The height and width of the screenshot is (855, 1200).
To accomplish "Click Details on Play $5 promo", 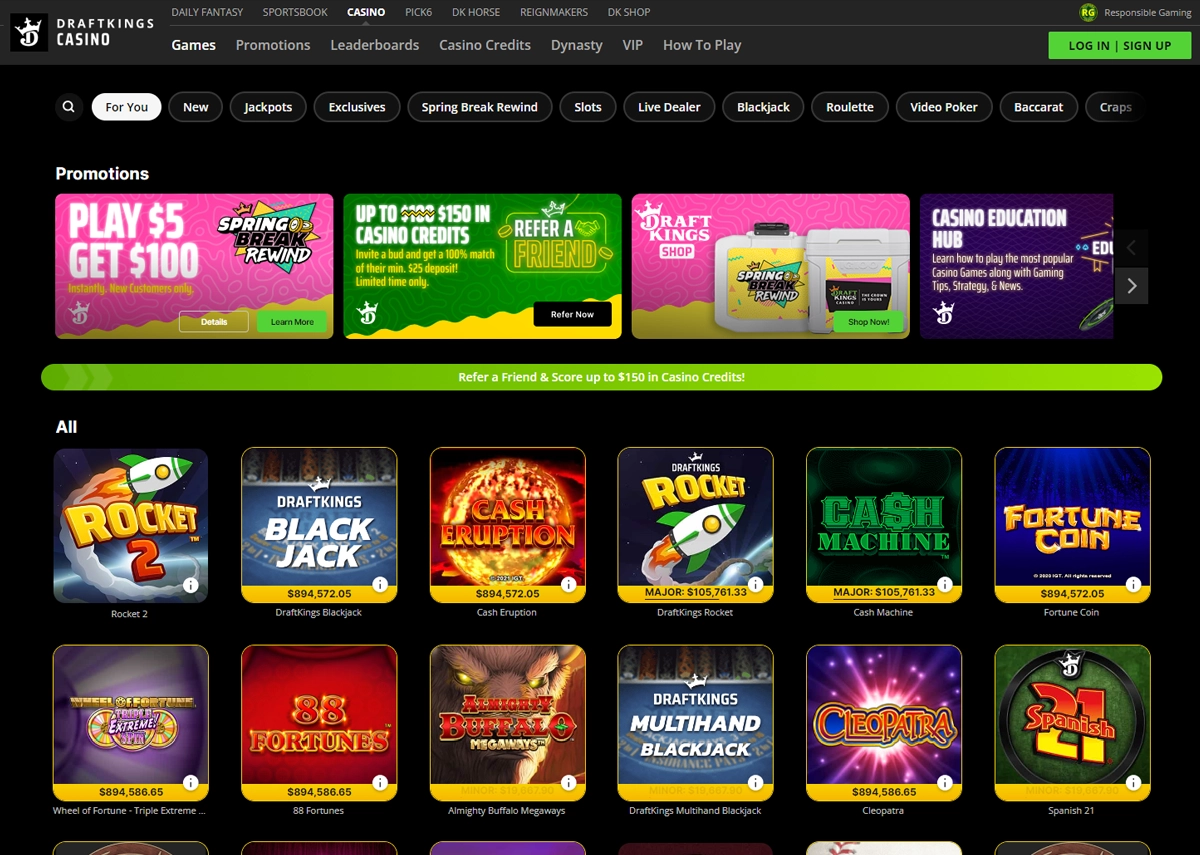I will 214,322.
